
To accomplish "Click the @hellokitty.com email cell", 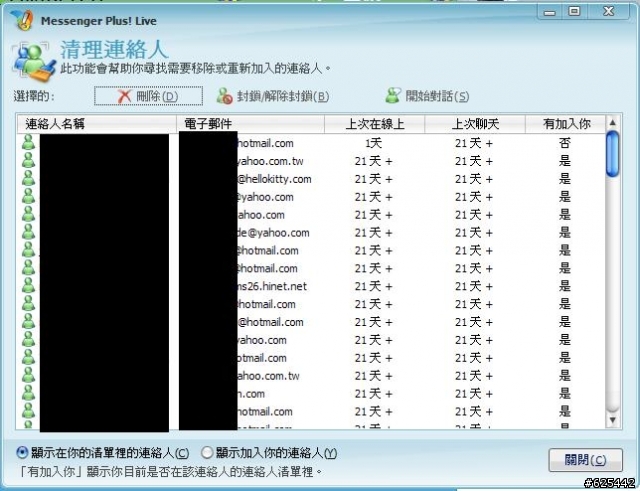I will point(274,179).
